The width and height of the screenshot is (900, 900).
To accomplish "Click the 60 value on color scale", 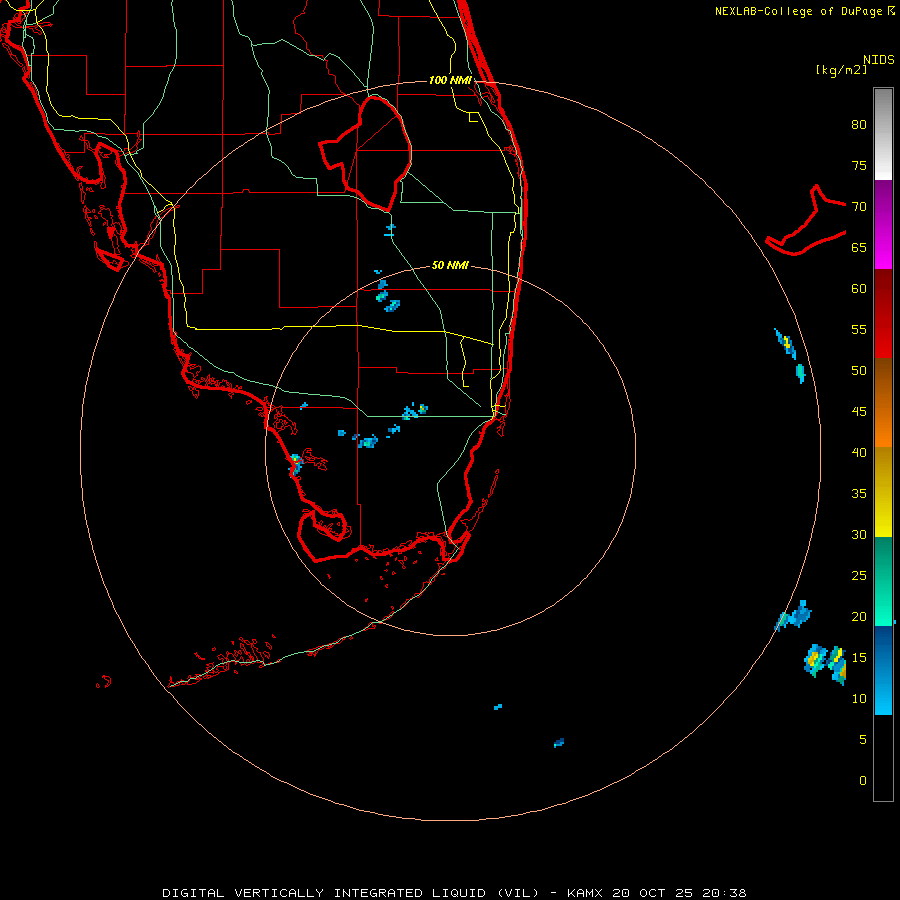I will tap(859, 289).
